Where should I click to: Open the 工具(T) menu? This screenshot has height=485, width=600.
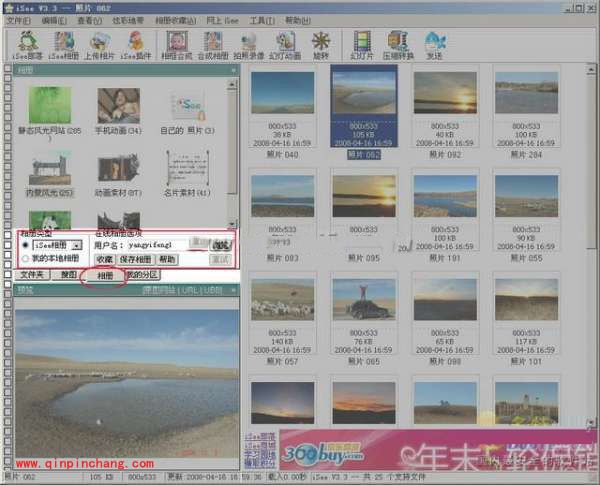tap(262, 20)
